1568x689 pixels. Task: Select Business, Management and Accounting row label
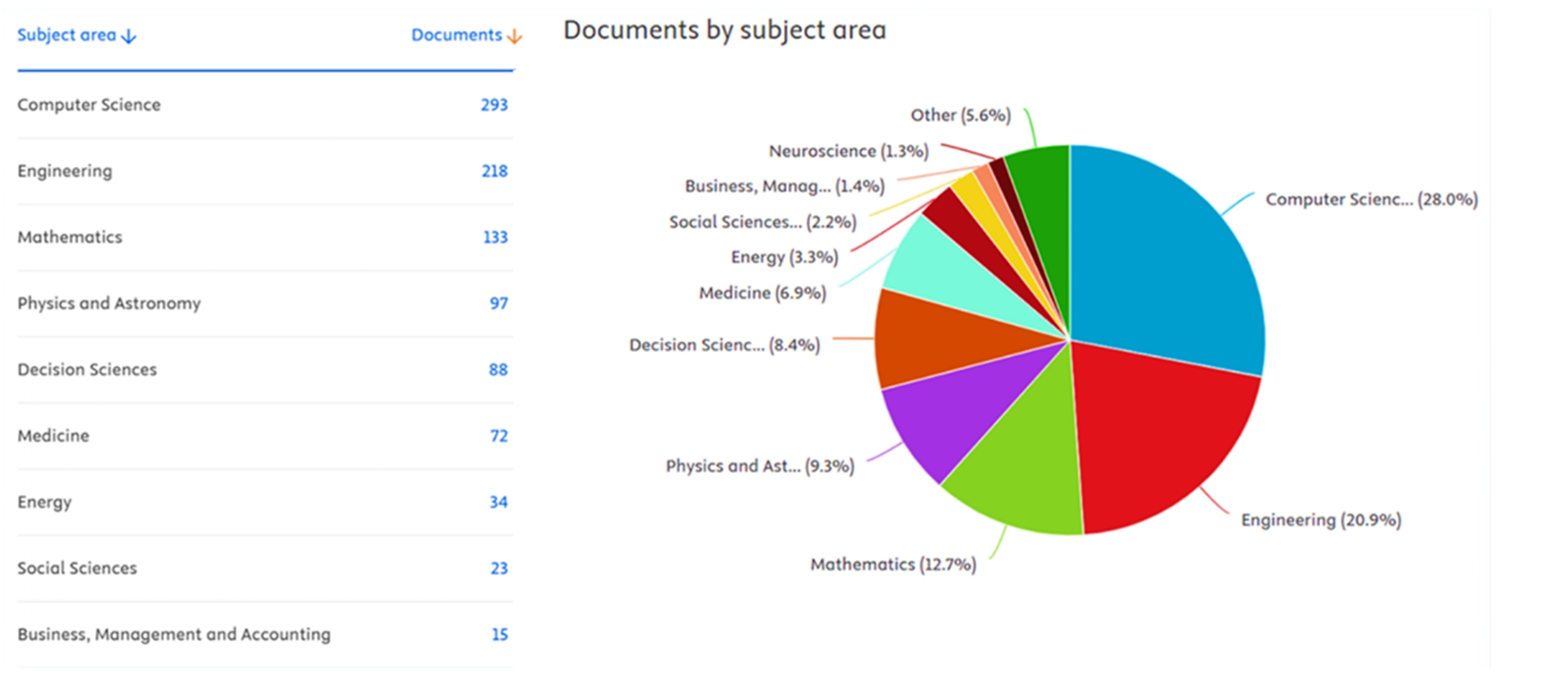[174, 634]
